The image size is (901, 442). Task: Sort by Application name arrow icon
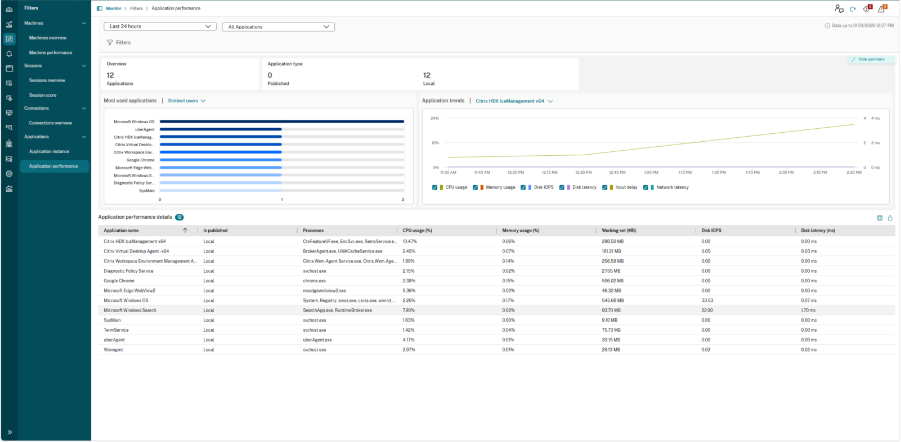tap(185, 230)
